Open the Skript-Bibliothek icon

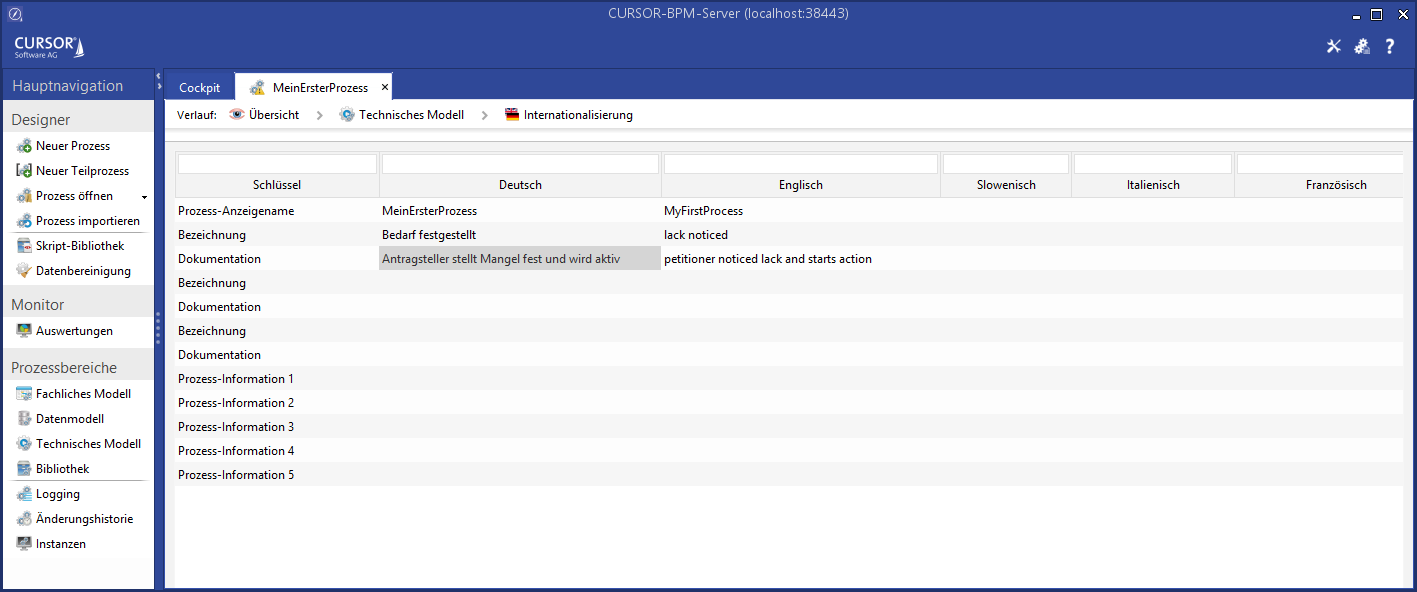(x=25, y=246)
